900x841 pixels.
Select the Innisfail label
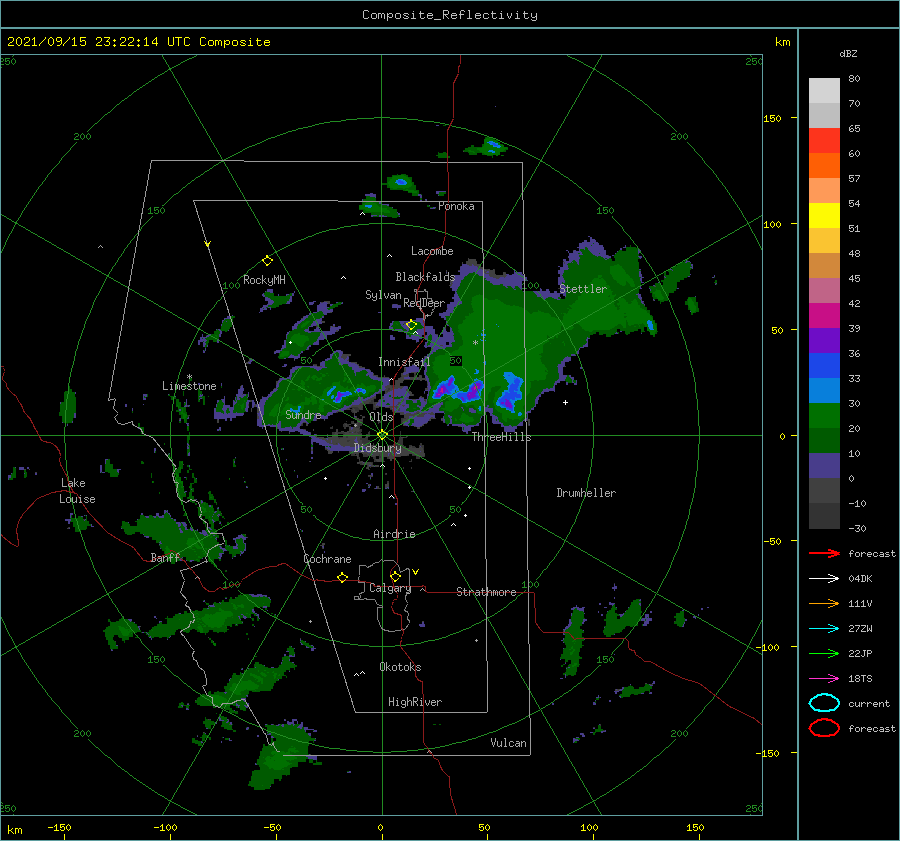[404, 362]
